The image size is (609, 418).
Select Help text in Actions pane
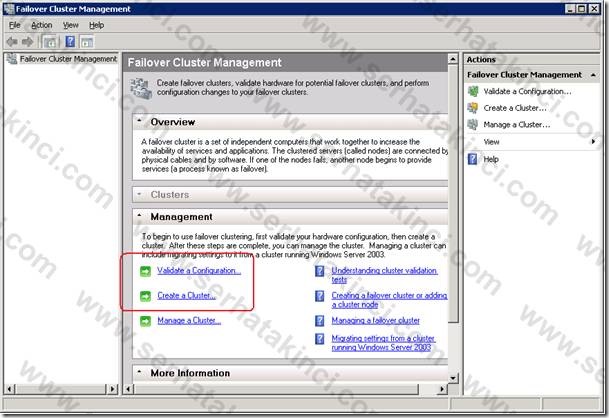coord(491,159)
